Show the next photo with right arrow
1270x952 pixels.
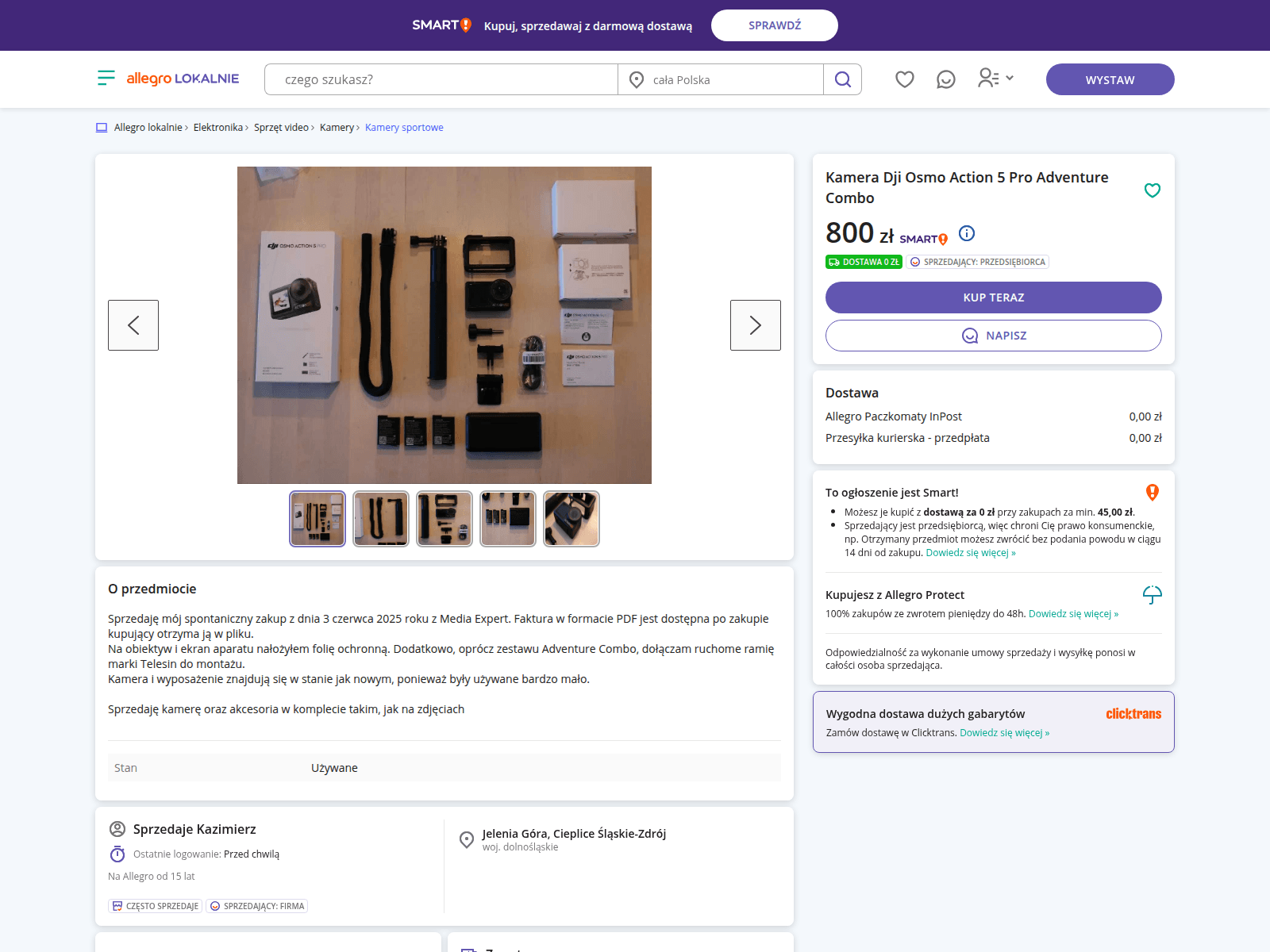click(x=755, y=325)
